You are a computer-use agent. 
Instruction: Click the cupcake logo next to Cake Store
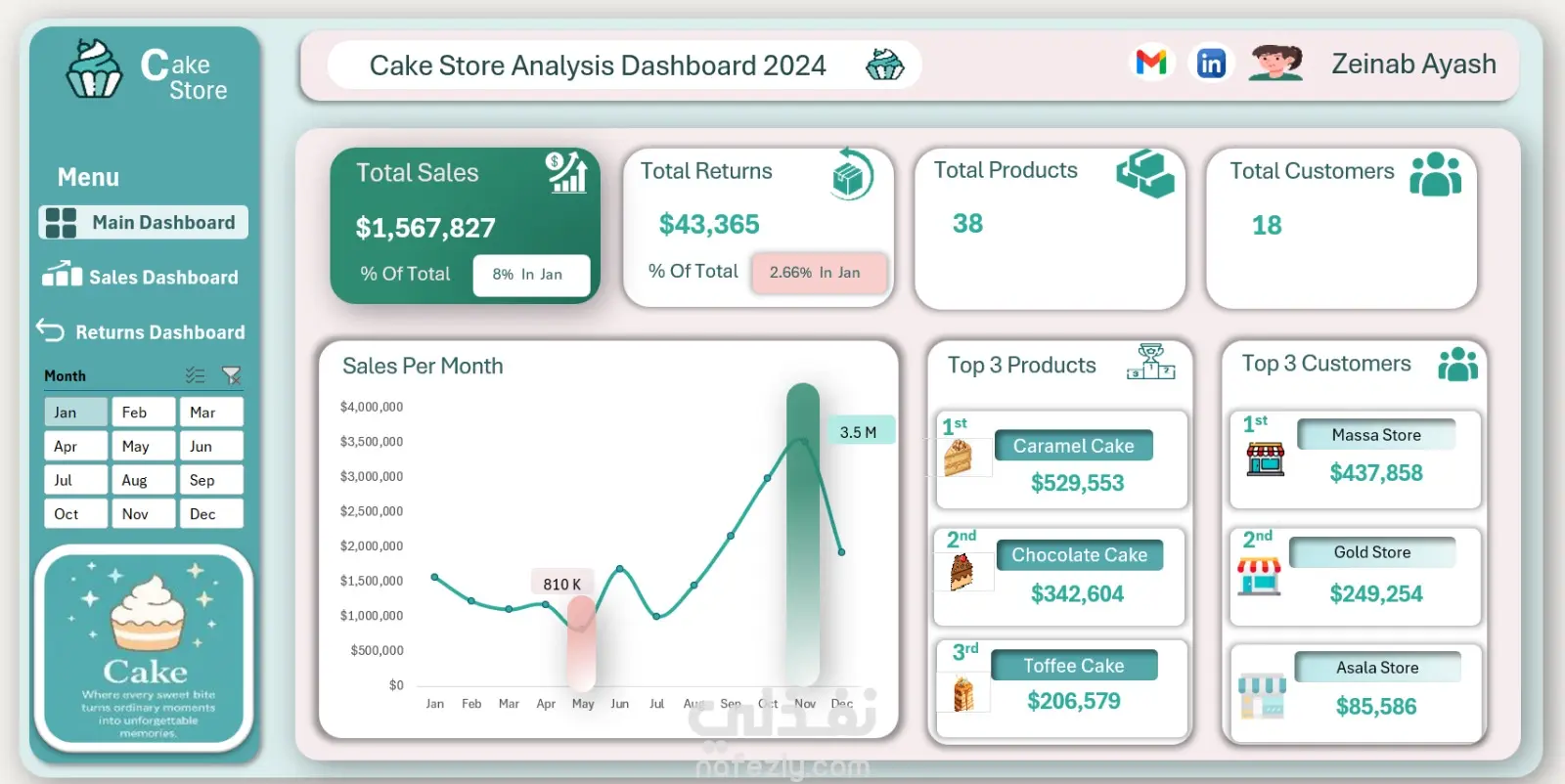click(94, 68)
